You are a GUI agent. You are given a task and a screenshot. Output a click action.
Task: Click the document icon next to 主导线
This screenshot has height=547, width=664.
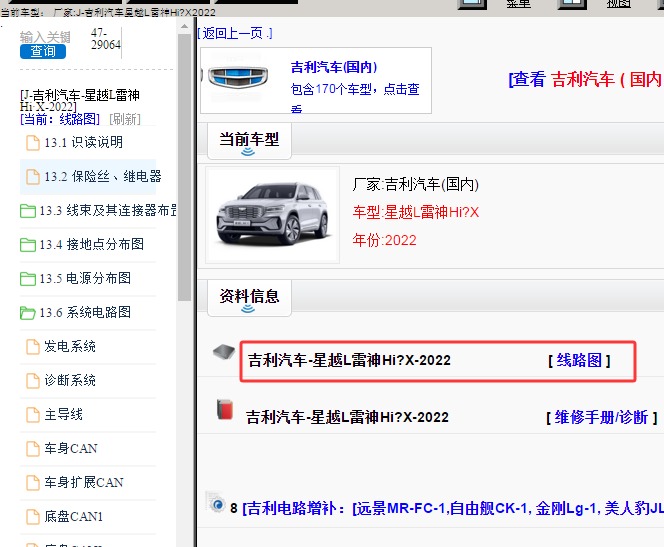click(33, 415)
